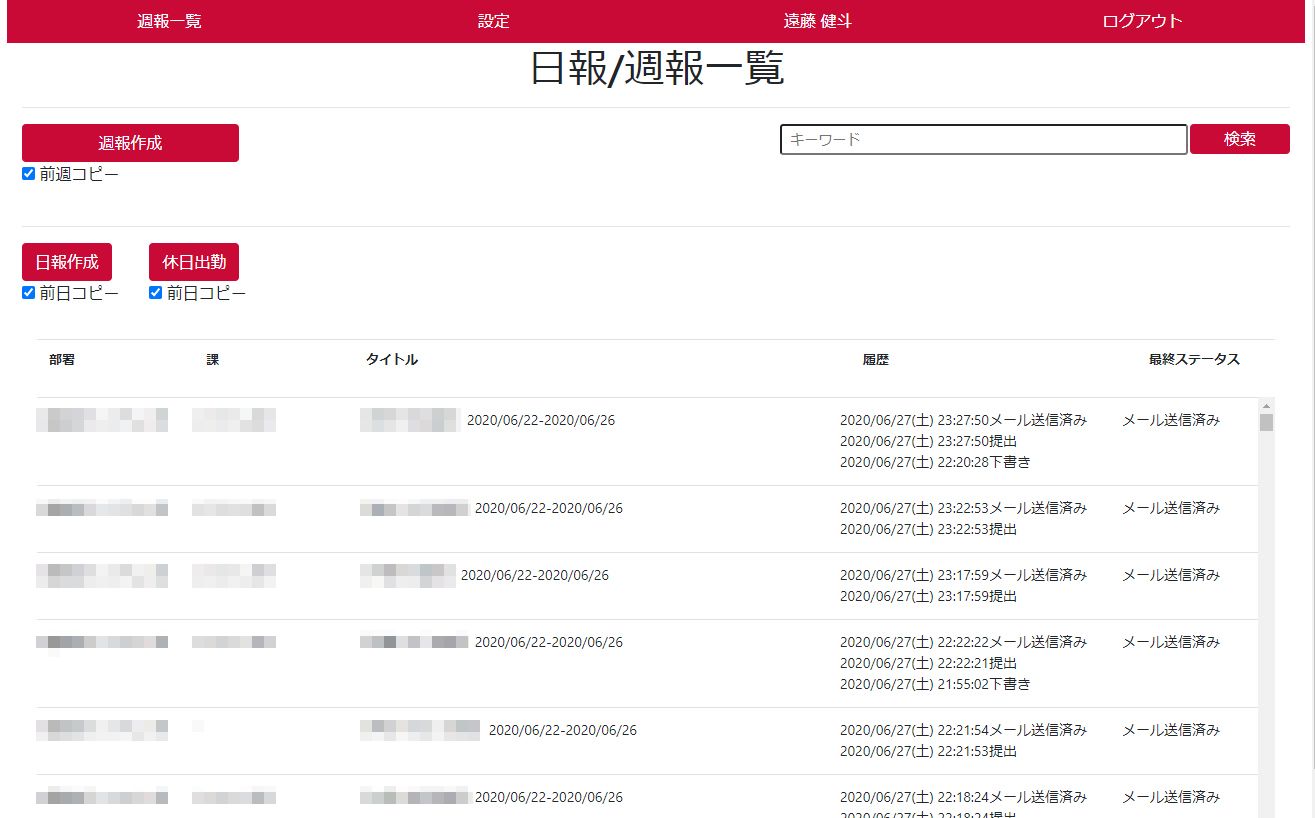
Task: Open the report submitted at 23:17:59
Action: pyautogui.click(x=534, y=575)
